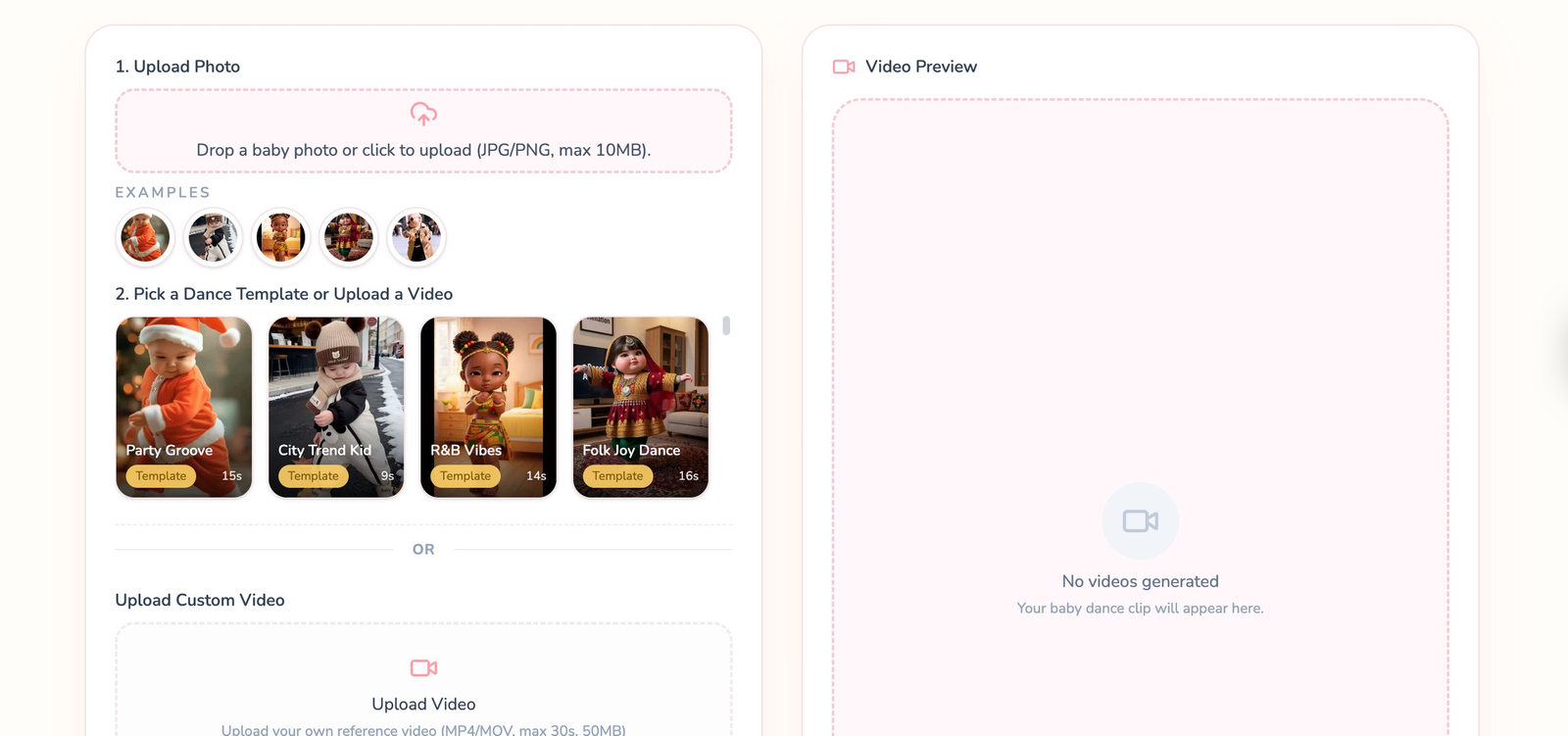Click the Template badge on R&B Vibes
Viewport: 1568px width, 736px height.
pos(465,476)
